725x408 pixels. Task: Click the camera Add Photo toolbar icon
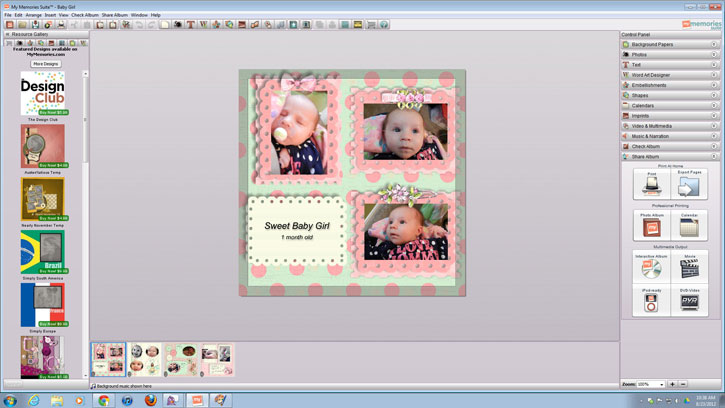(178, 25)
